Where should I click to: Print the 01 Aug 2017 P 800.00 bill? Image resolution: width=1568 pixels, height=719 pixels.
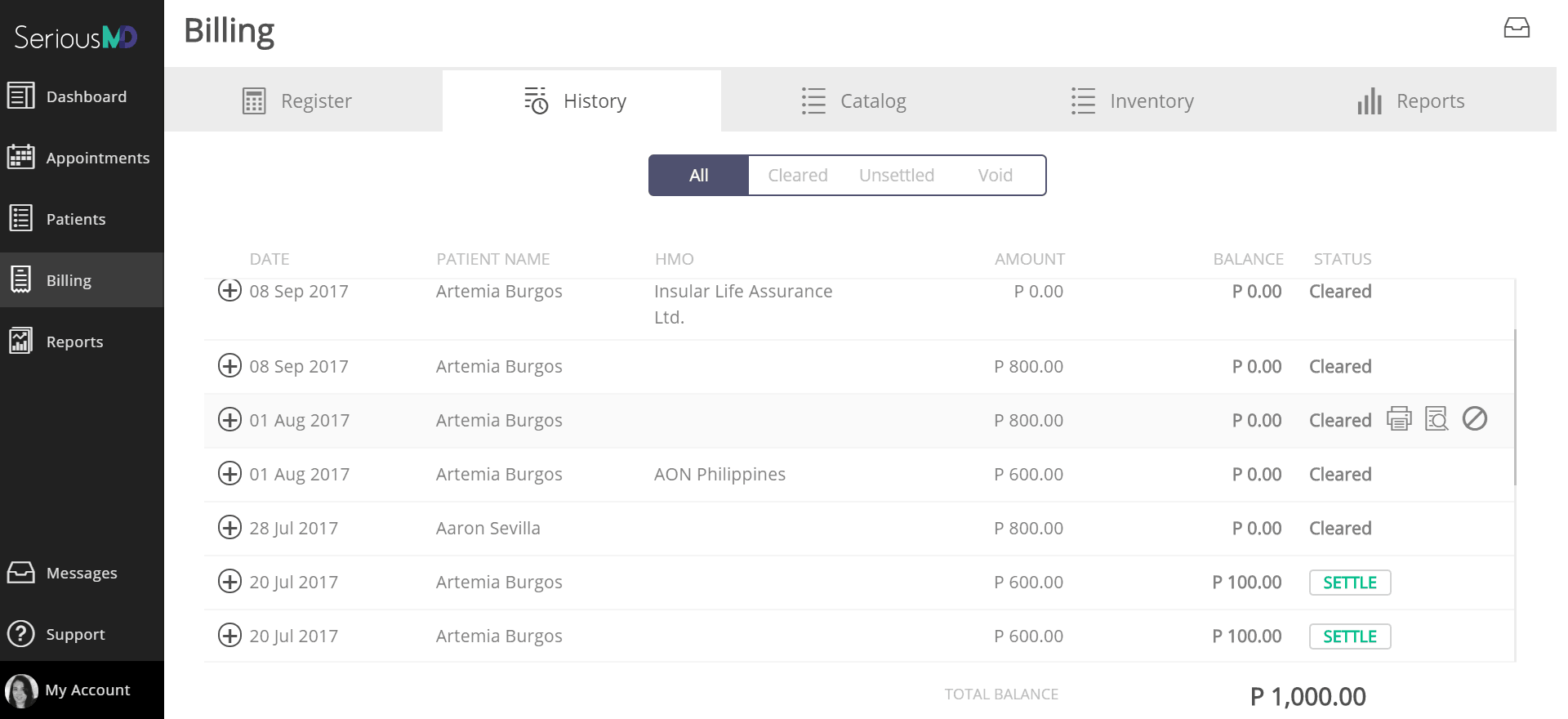tap(1399, 419)
